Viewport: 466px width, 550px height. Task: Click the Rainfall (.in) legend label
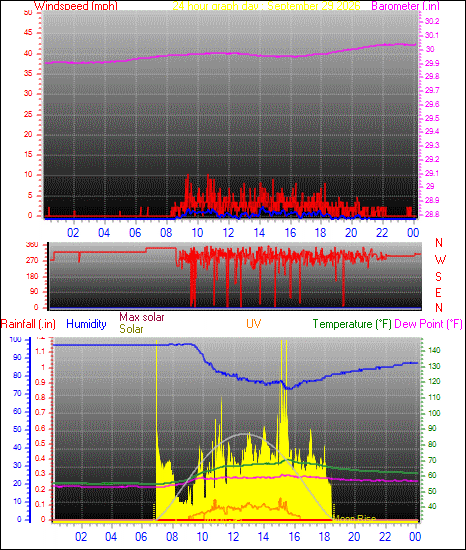(28, 324)
